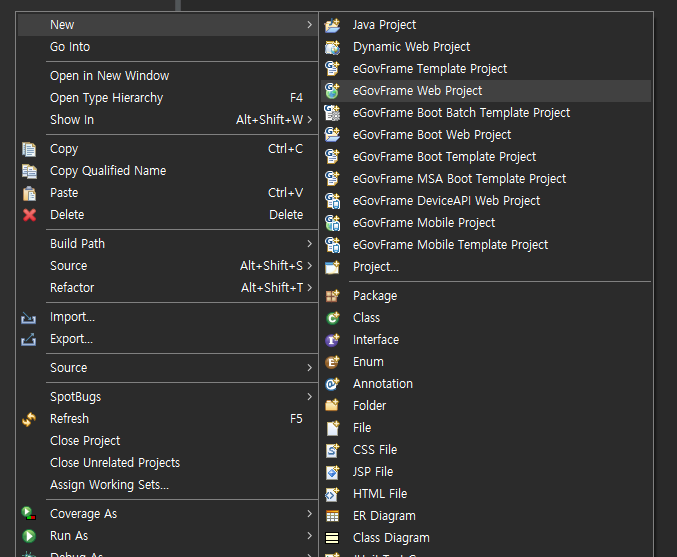Image resolution: width=677 pixels, height=557 pixels.
Task: Expand the New submenu arrow
Action: 309,25
